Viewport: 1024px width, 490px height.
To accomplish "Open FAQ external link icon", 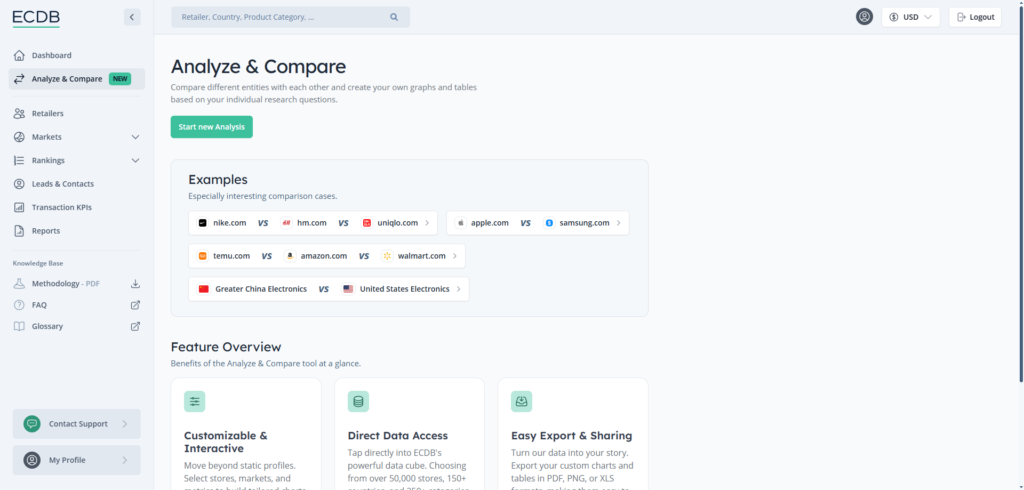I will point(135,305).
